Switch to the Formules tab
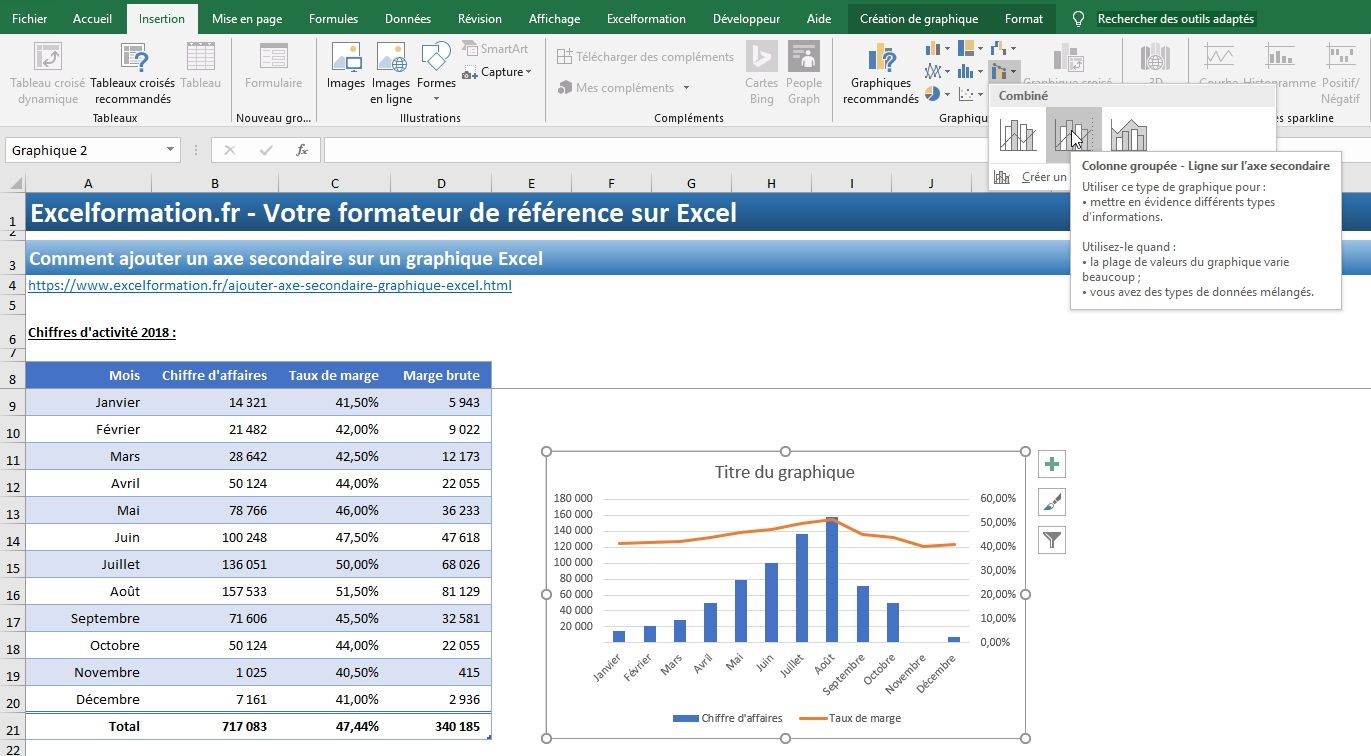 (x=334, y=18)
